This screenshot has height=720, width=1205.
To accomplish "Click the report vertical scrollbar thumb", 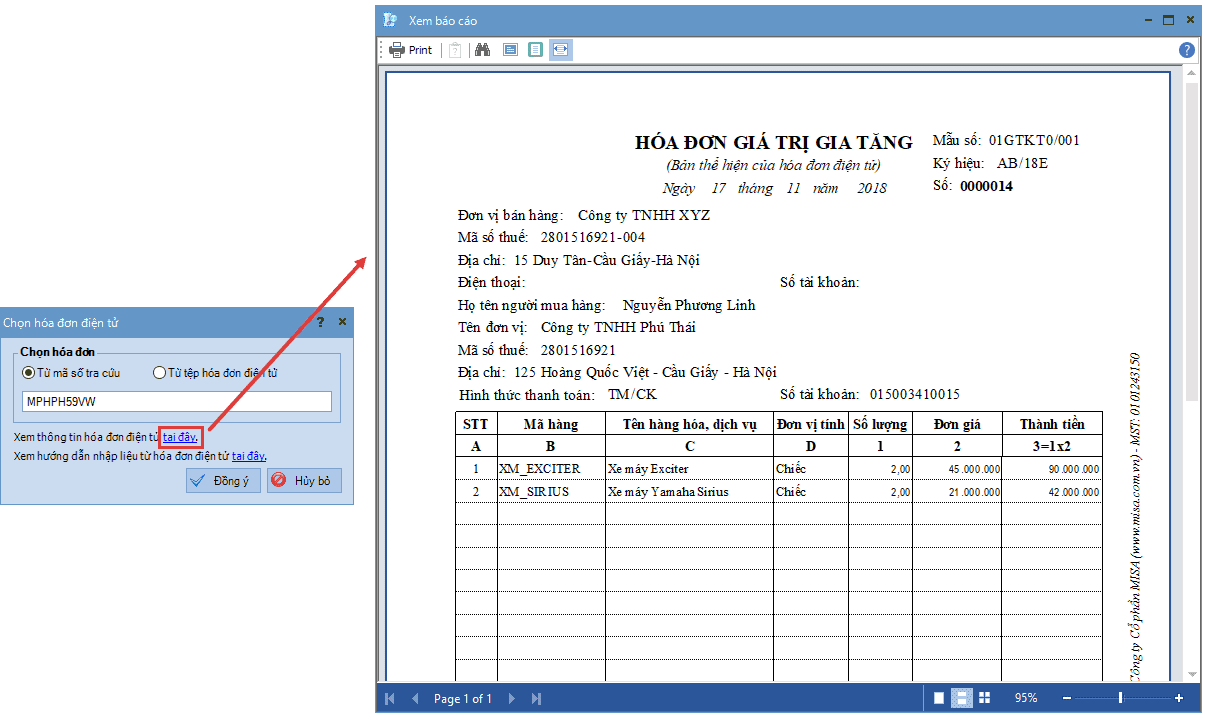I will coord(1192,240).
